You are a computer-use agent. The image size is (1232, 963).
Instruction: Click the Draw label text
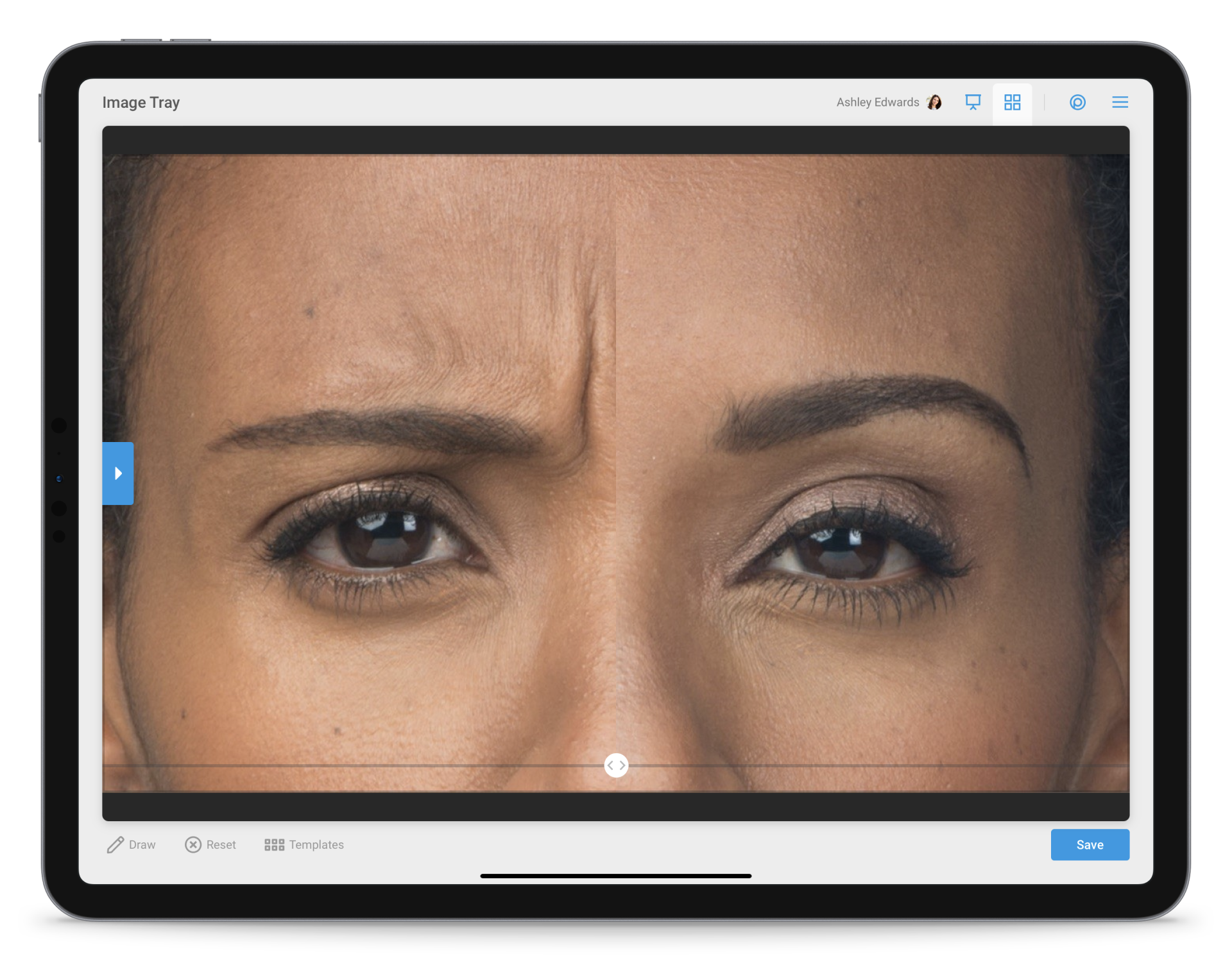click(x=142, y=845)
